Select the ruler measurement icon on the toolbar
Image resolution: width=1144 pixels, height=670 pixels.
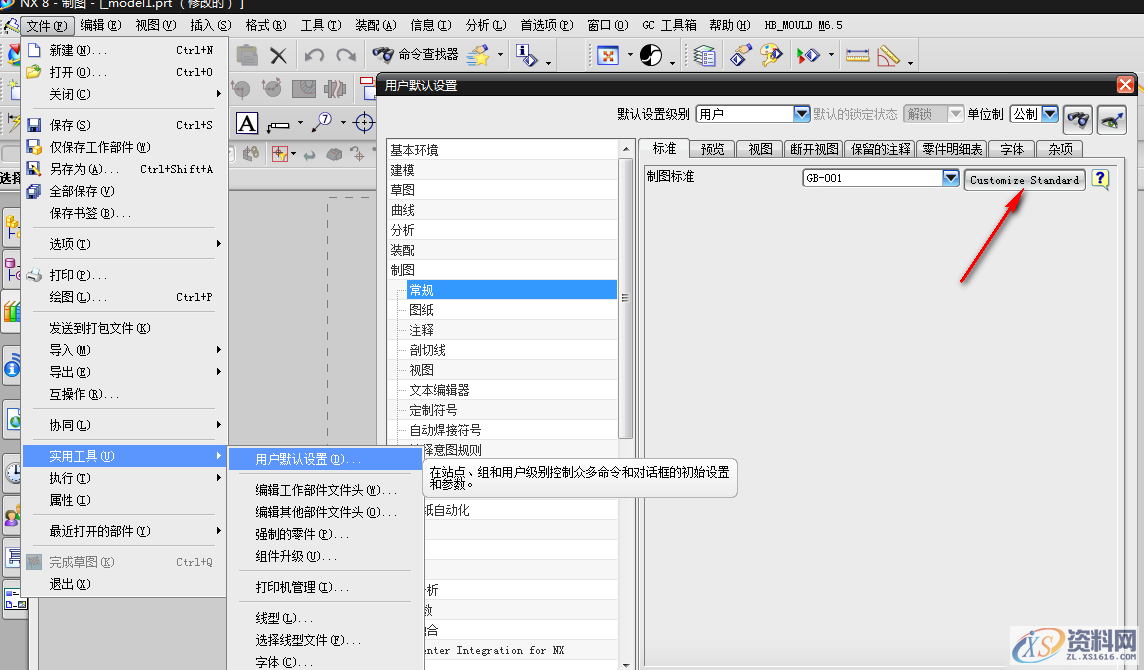coord(857,56)
